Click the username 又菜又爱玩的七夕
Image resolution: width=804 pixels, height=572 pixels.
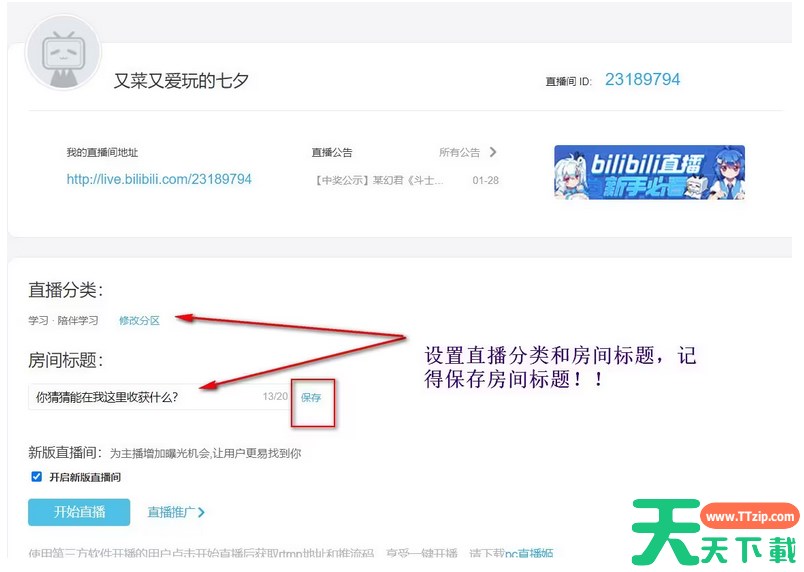click(181, 81)
